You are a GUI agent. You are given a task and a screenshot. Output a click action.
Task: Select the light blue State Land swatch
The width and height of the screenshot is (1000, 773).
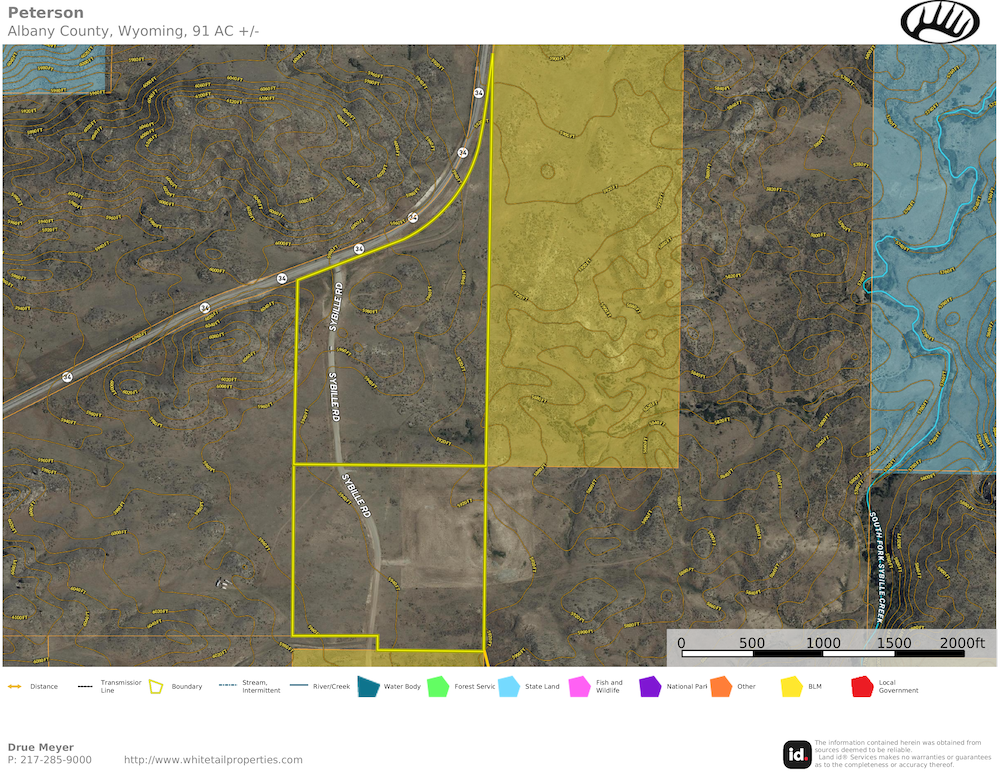(x=509, y=687)
